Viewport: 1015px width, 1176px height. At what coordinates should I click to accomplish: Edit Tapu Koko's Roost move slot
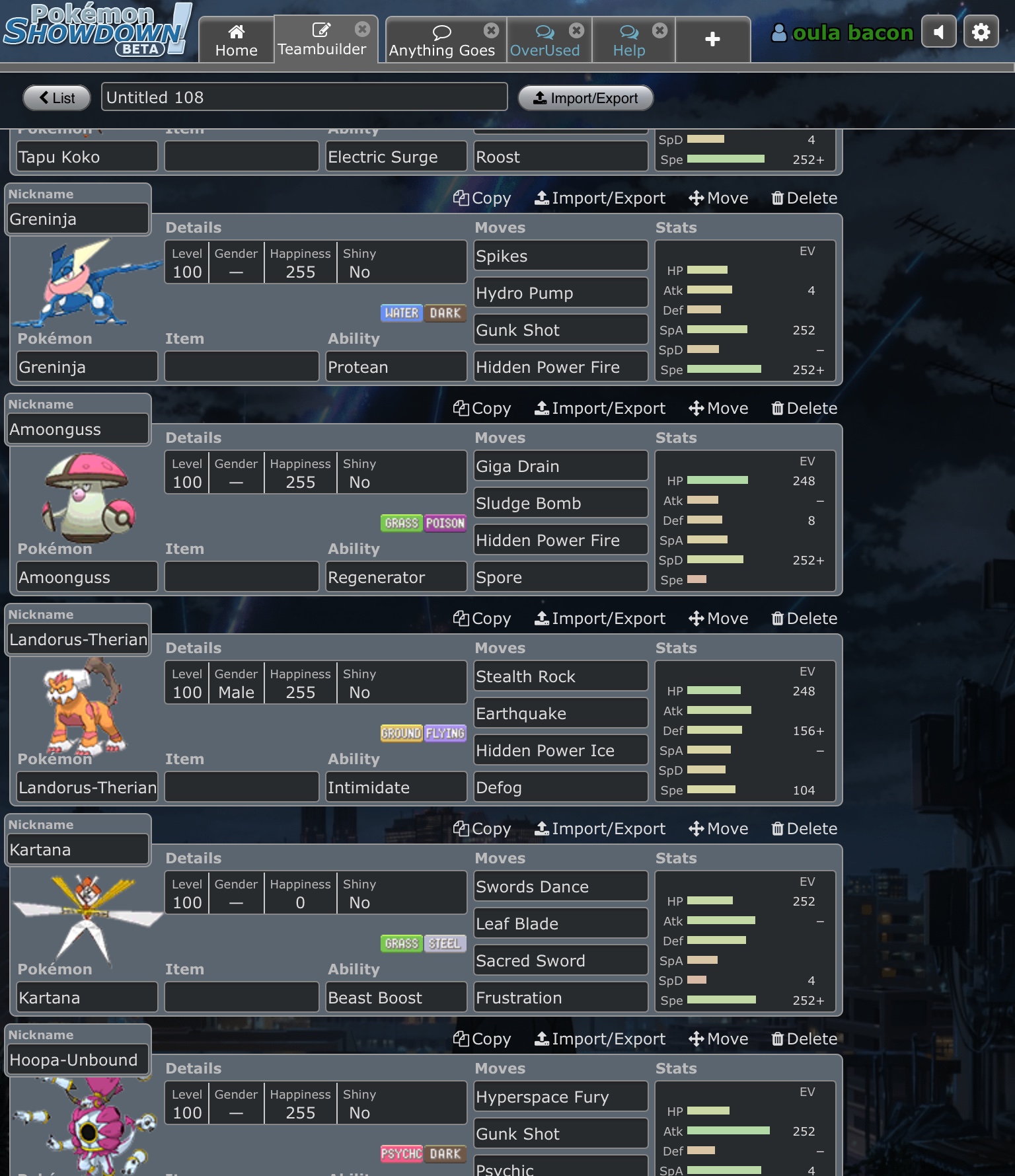[x=560, y=157]
